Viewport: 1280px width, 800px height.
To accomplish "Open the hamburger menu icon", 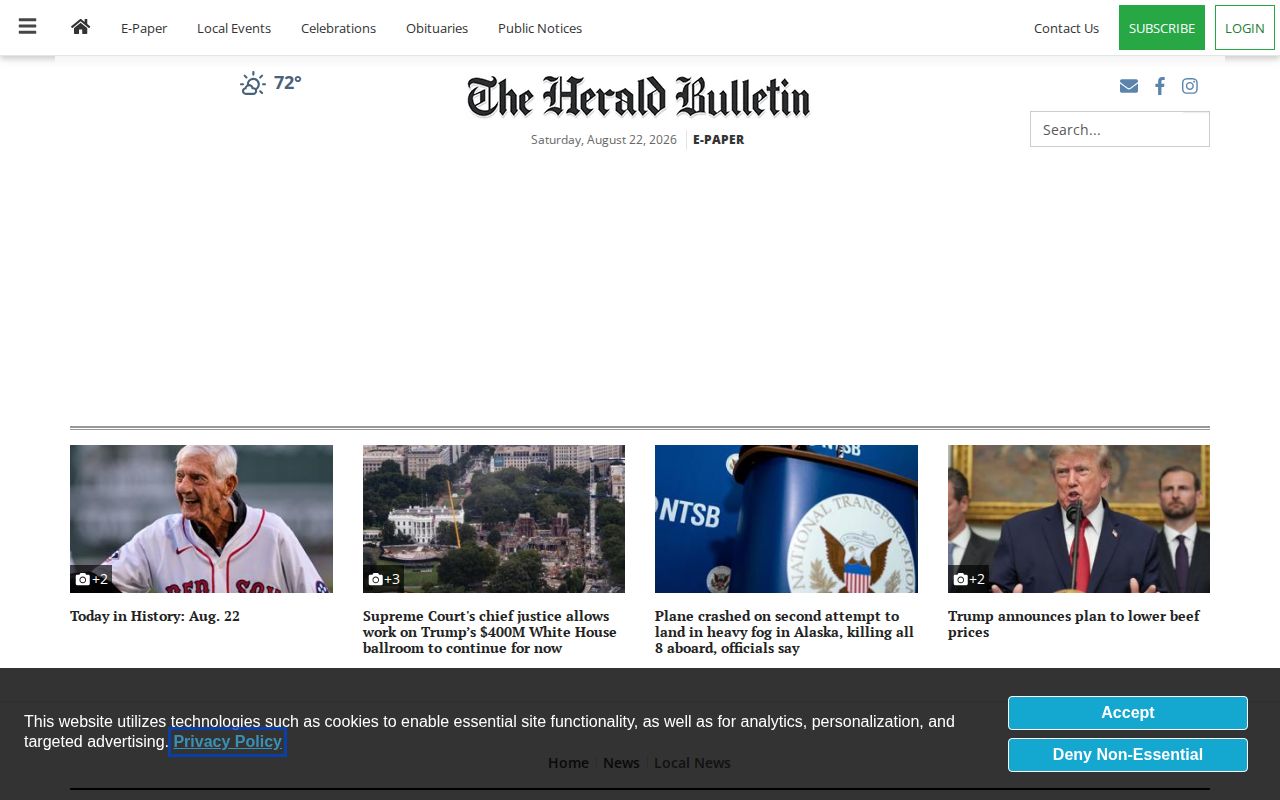I will pyautogui.click(x=27, y=27).
